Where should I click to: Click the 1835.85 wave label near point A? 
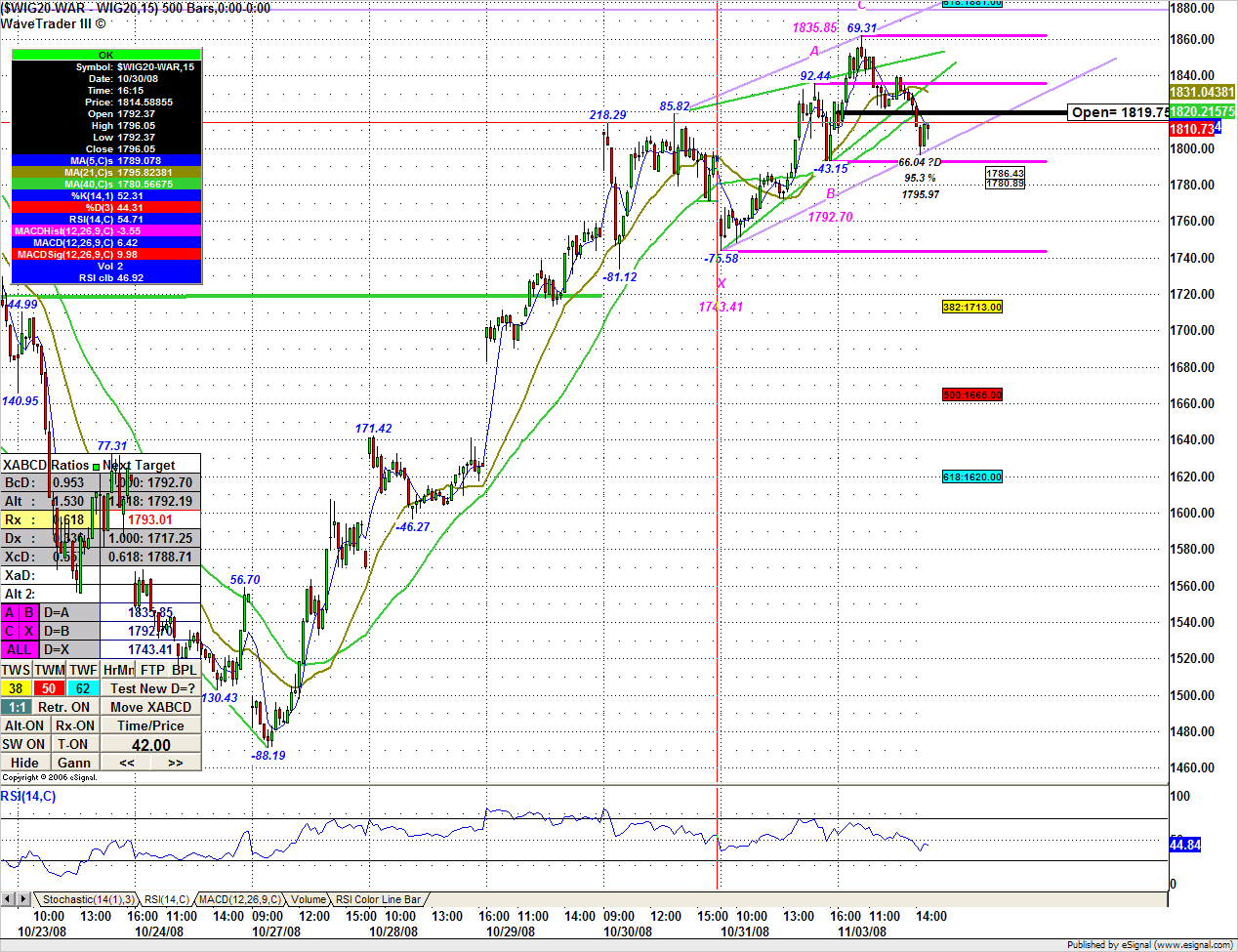click(x=814, y=28)
